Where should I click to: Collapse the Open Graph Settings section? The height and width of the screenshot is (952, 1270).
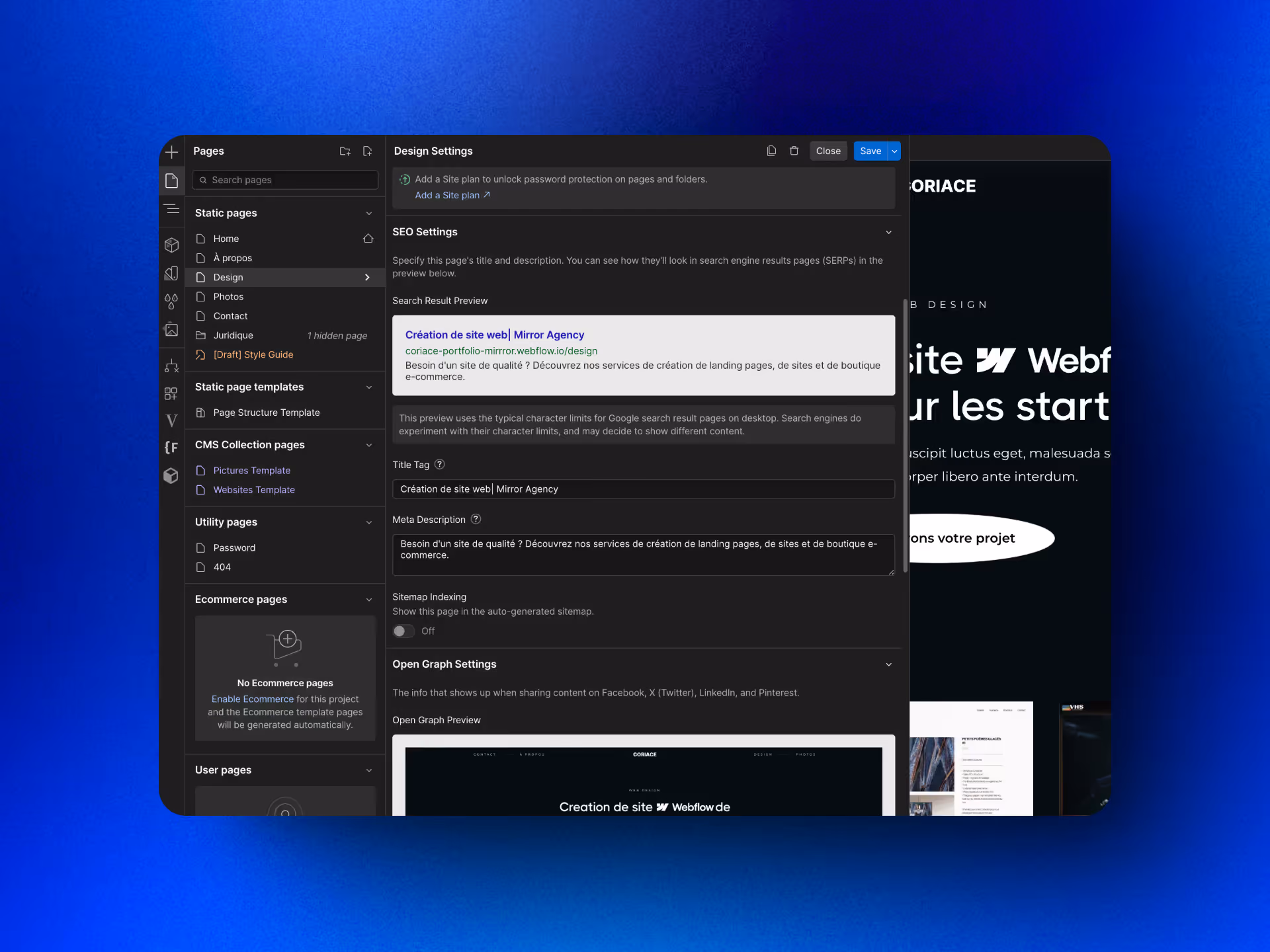[x=889, y=664]
